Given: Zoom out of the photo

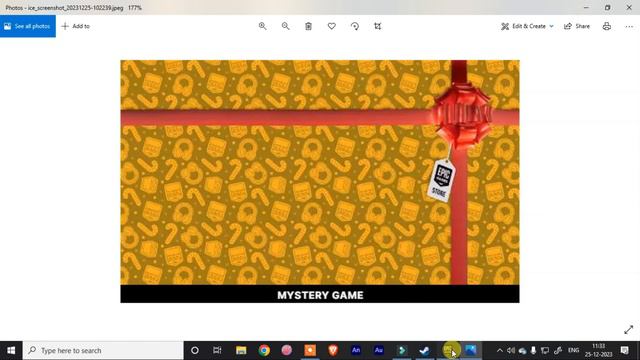Looking at the screenshot, I should (285, 26).
